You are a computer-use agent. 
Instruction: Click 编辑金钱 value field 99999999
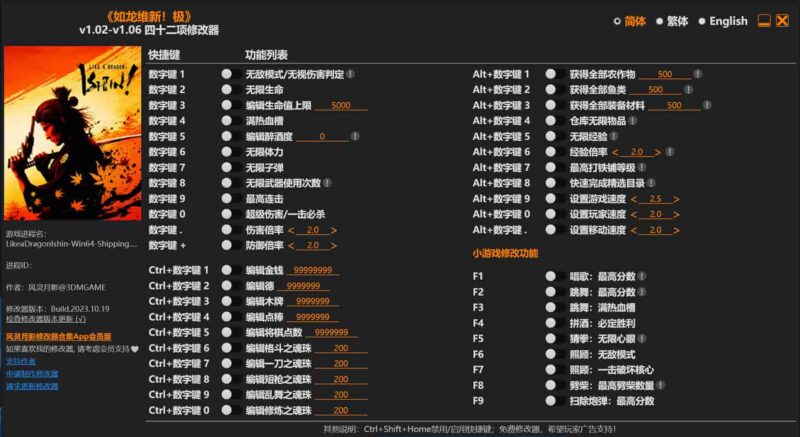tap(313, 270)
